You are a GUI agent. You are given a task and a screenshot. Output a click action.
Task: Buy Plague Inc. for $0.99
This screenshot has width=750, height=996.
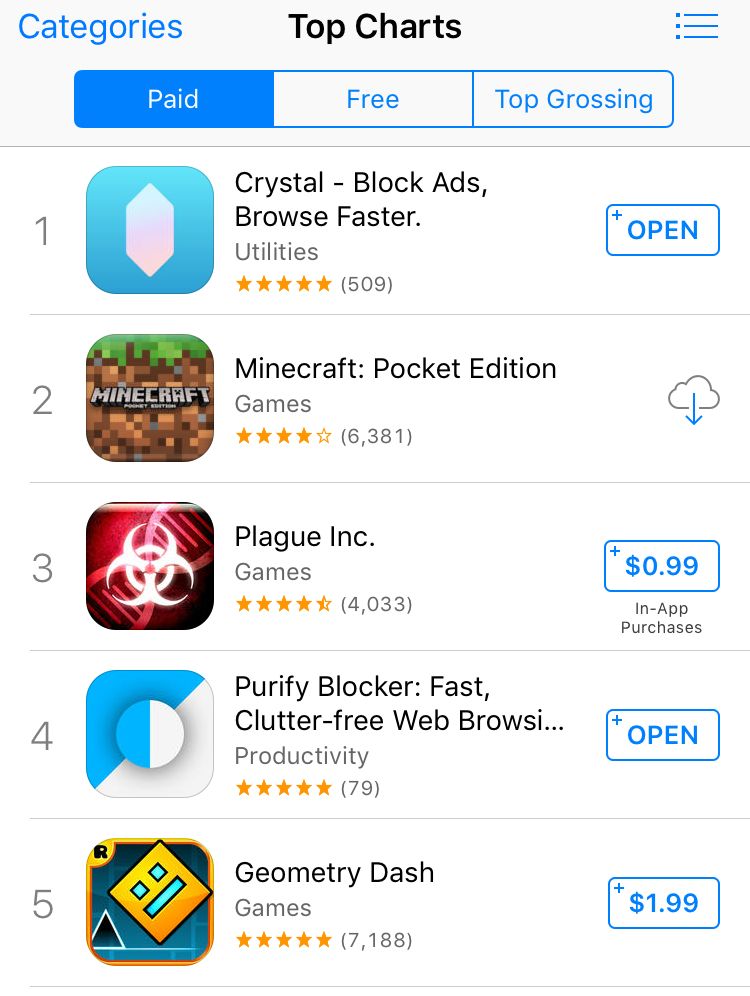(x=662, y=566)
